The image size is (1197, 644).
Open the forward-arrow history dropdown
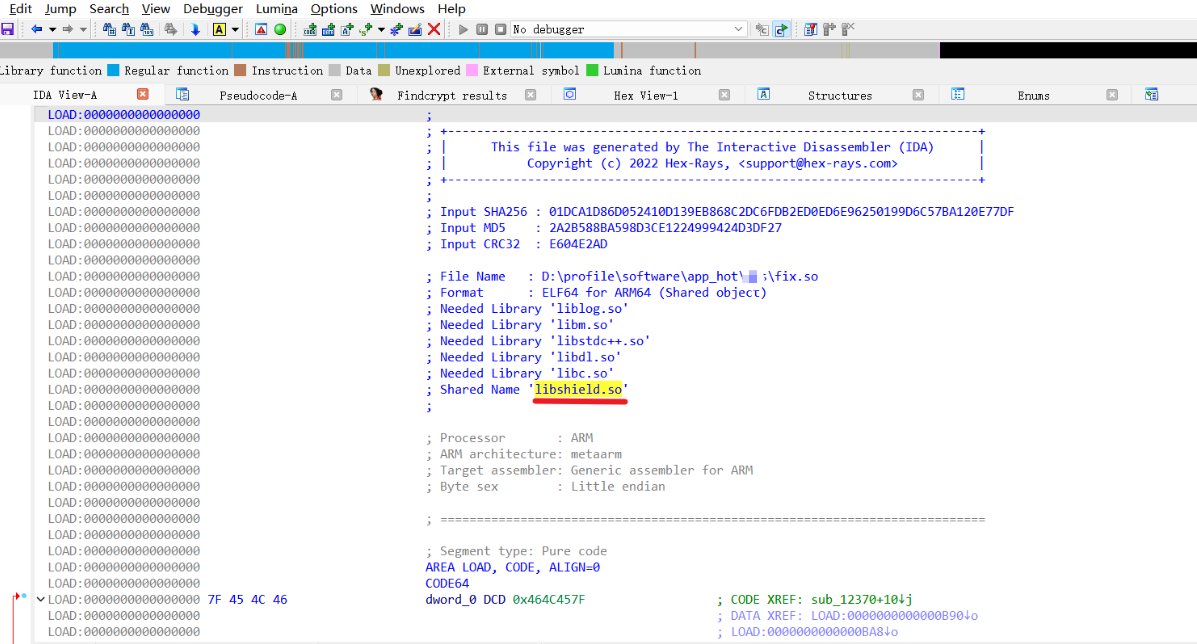pyautogui.click(x=83, y=29)
